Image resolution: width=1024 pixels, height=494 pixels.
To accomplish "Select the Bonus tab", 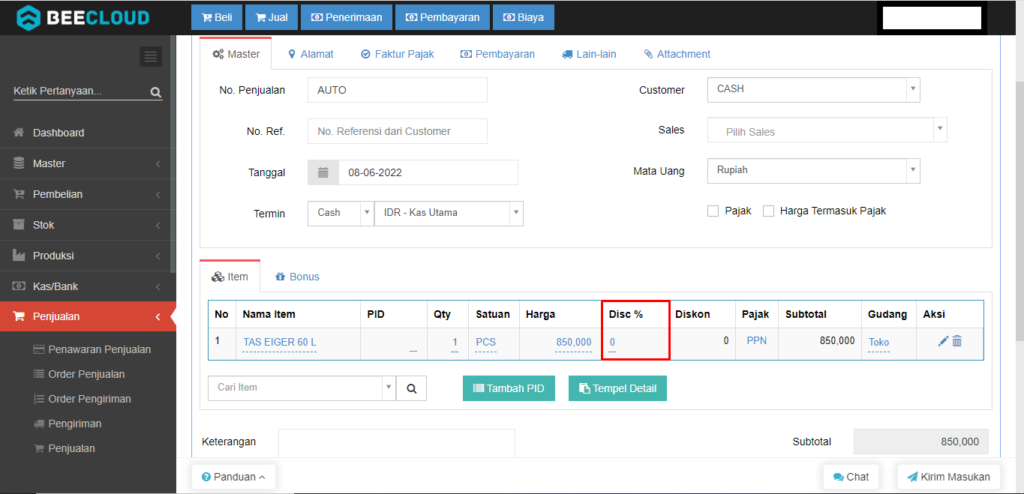I will point(297,276).
